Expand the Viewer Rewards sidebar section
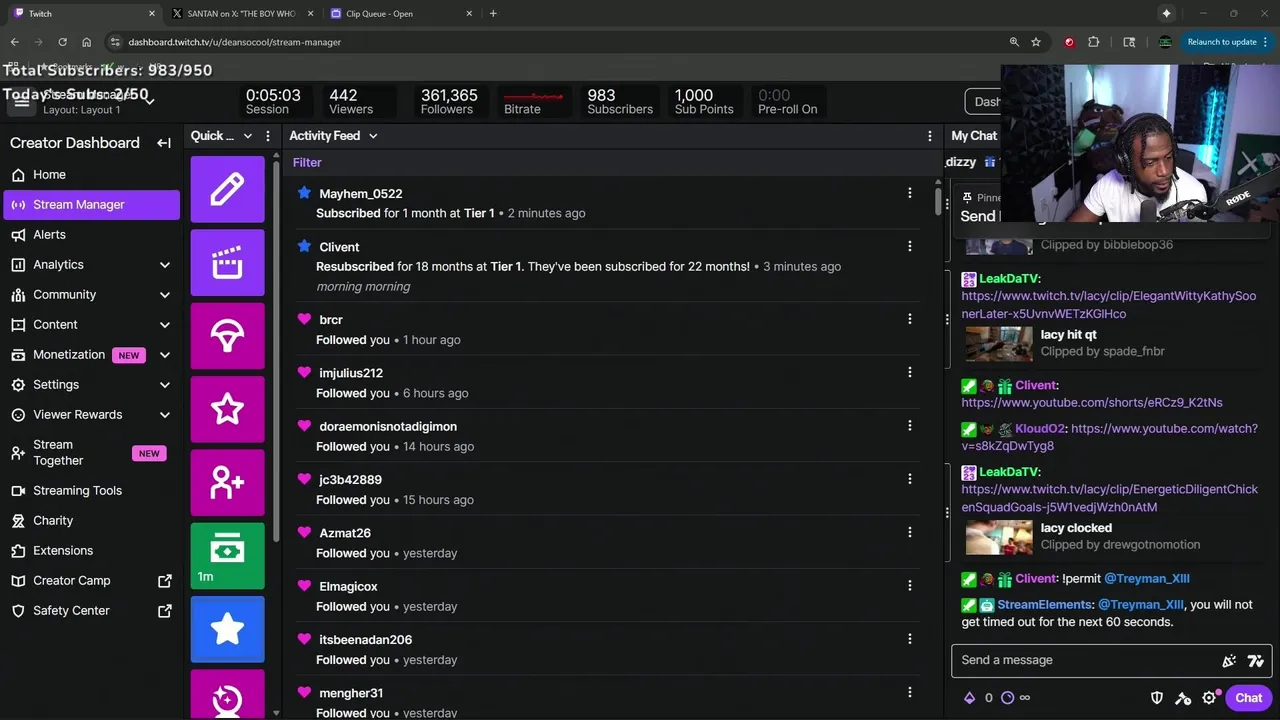This screenshot has height=720, width=1280. click(x=165, y=415)
